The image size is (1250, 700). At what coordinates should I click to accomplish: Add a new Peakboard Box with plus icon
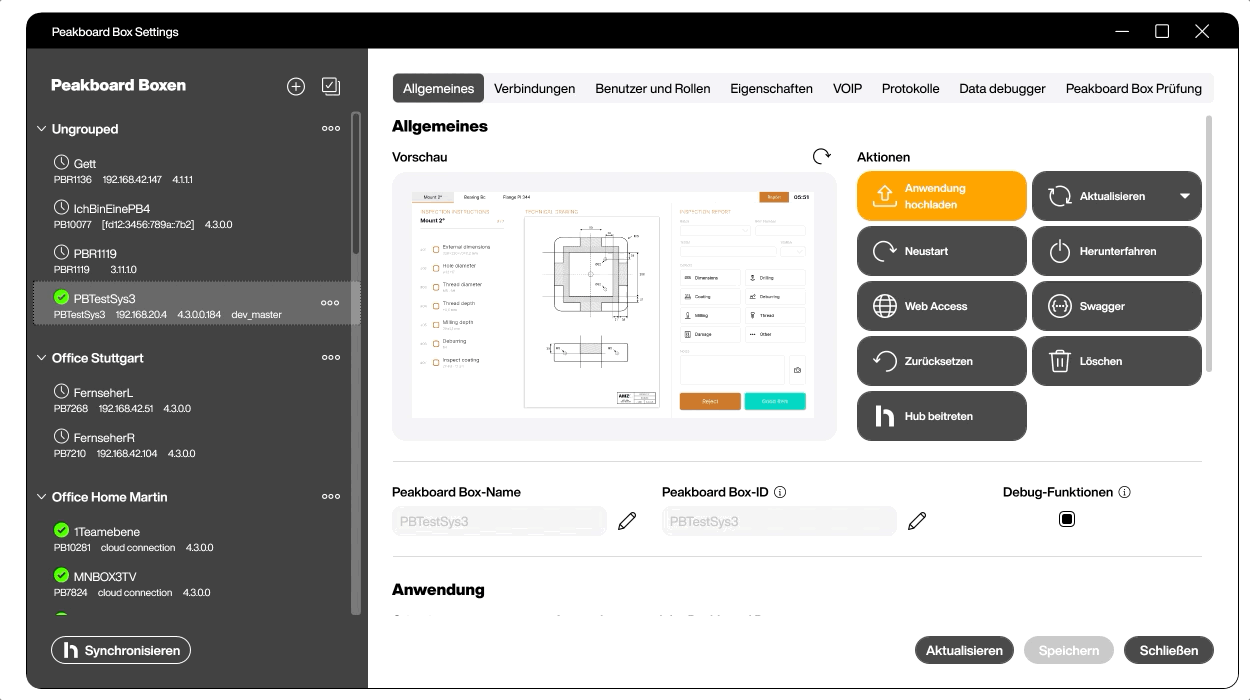(296, 86)
